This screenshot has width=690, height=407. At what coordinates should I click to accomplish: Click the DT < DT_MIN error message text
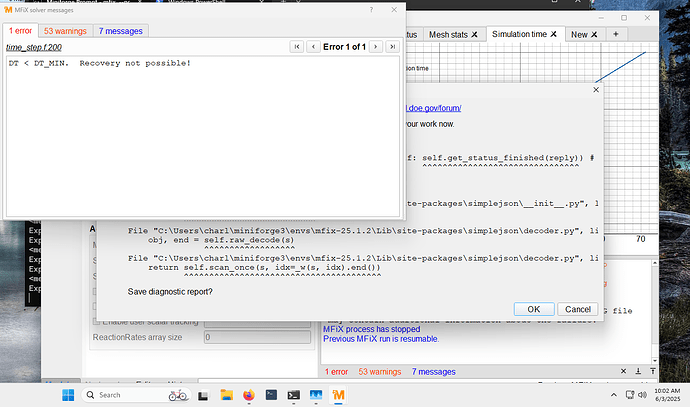coord(99,63)
